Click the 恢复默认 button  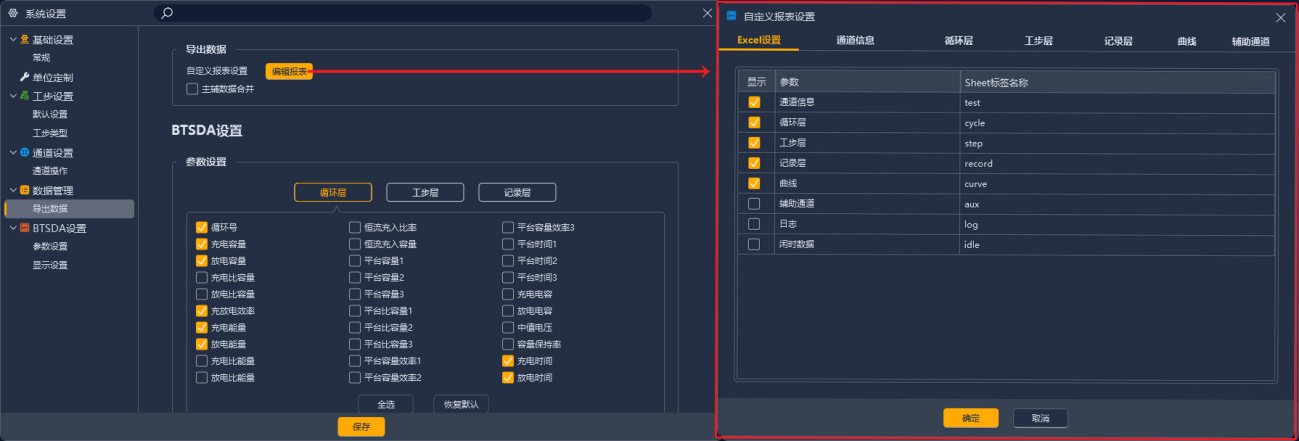(461, 405)
